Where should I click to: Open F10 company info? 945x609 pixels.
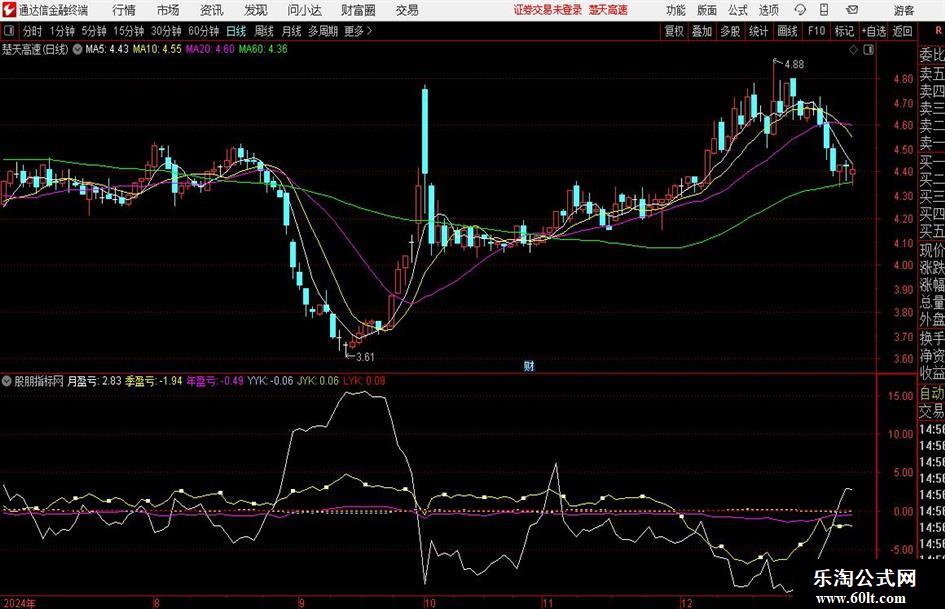pyautogui.click(x=816, y=31)
